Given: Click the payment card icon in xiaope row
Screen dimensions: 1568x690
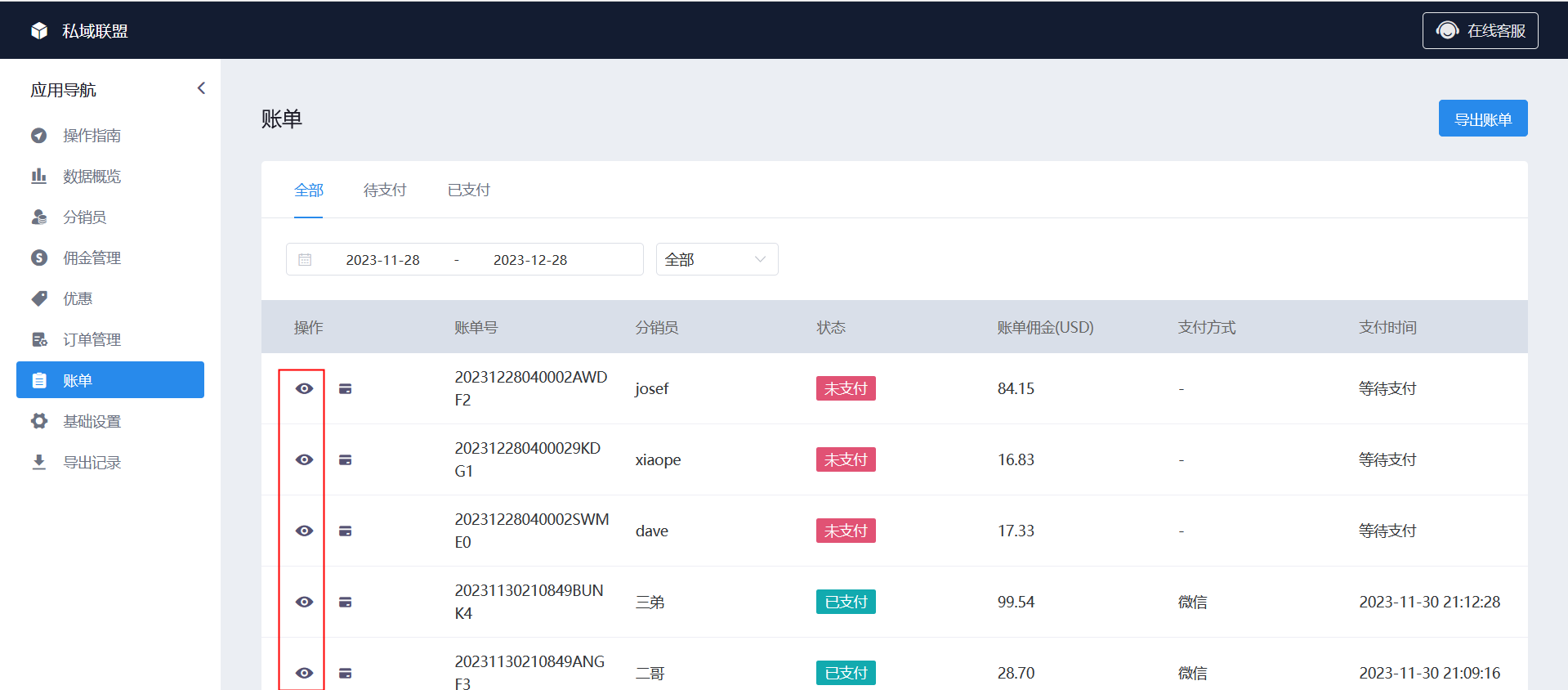Looking at the screenshot, I should [x=346, y=460].
